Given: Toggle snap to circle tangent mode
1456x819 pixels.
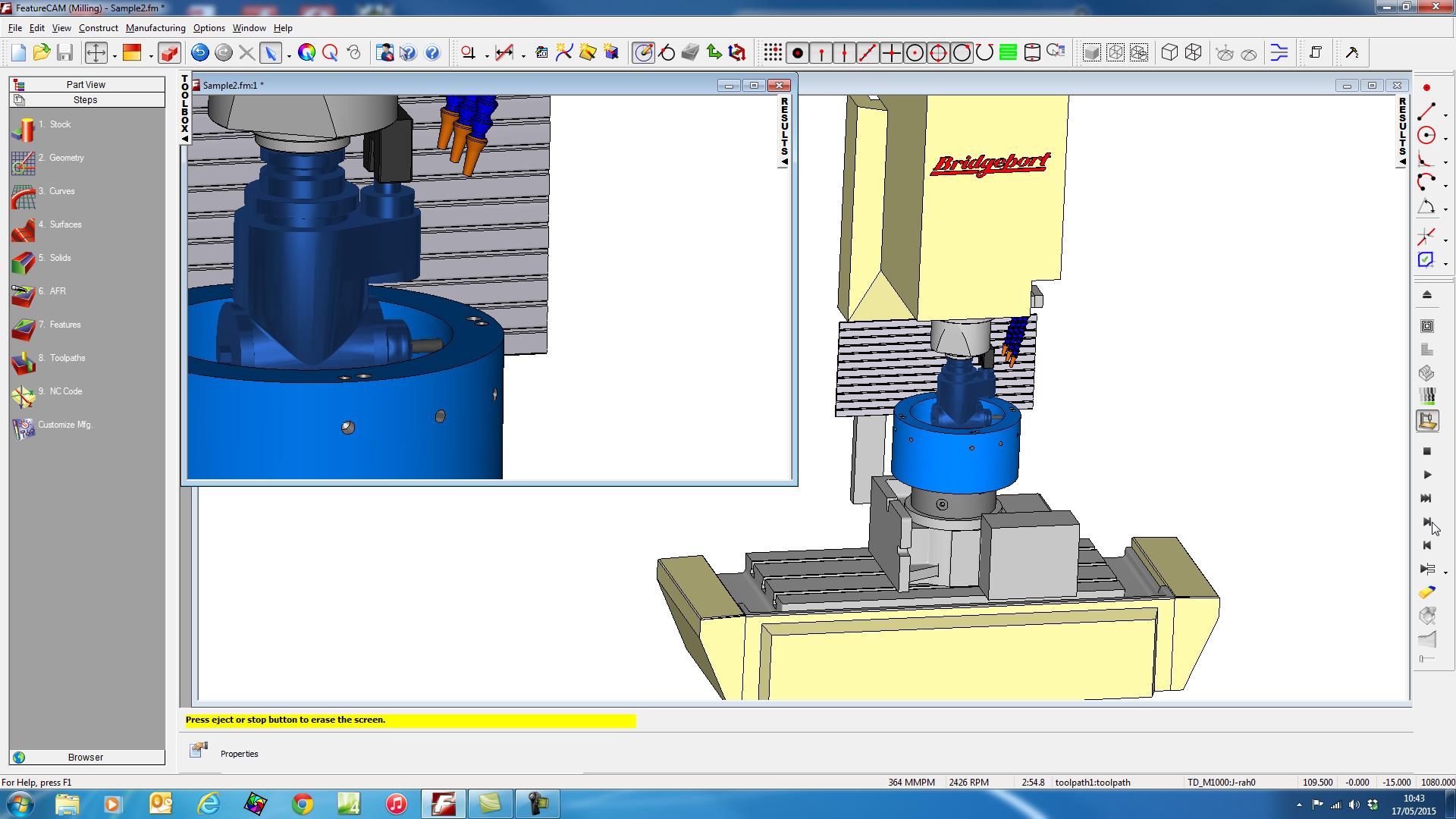Looking at the screenshot, I should [x=962, y=53].
